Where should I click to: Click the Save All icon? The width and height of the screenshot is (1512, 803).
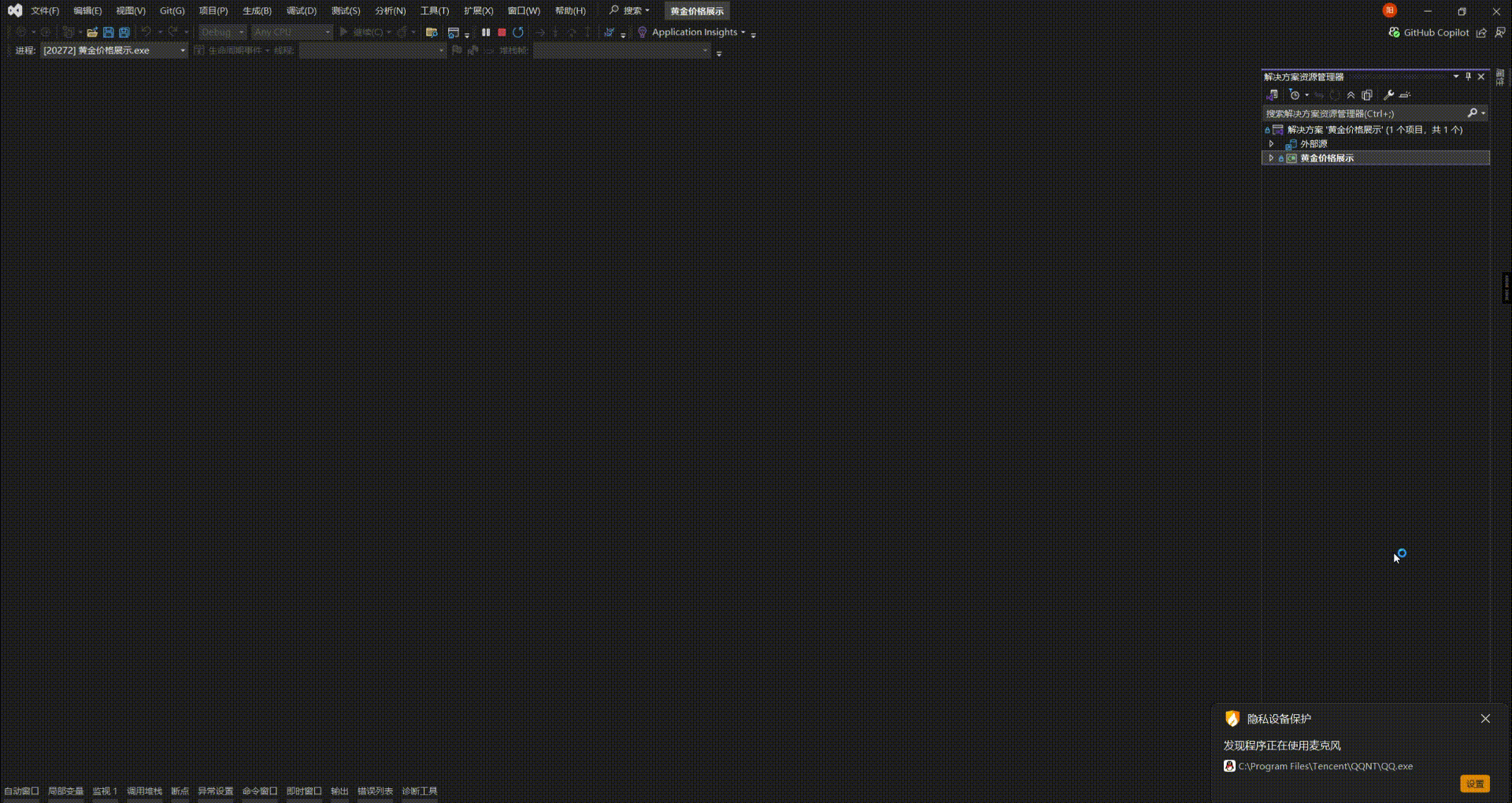point(123,32)
